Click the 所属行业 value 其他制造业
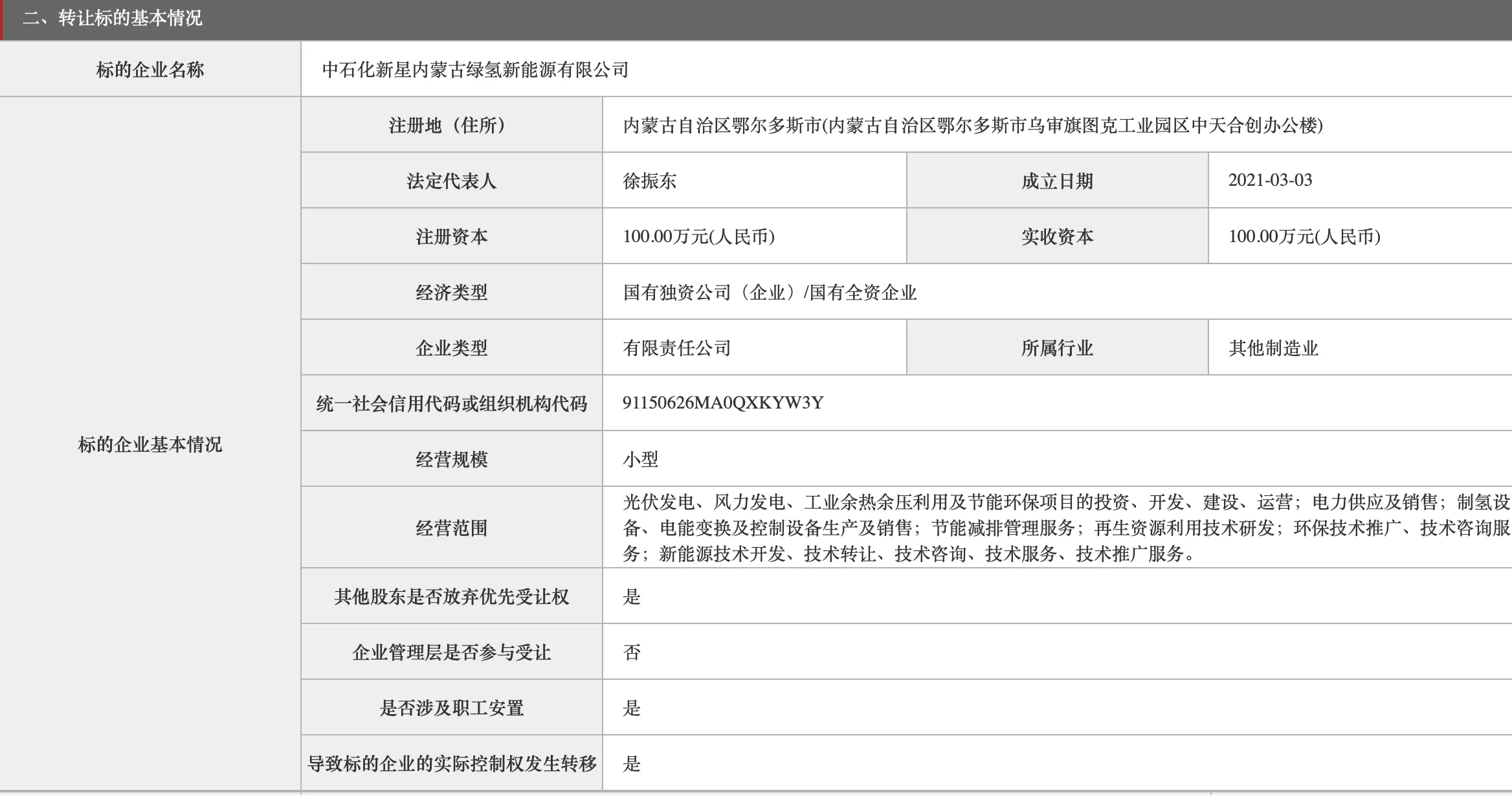 click(1273, 348)
